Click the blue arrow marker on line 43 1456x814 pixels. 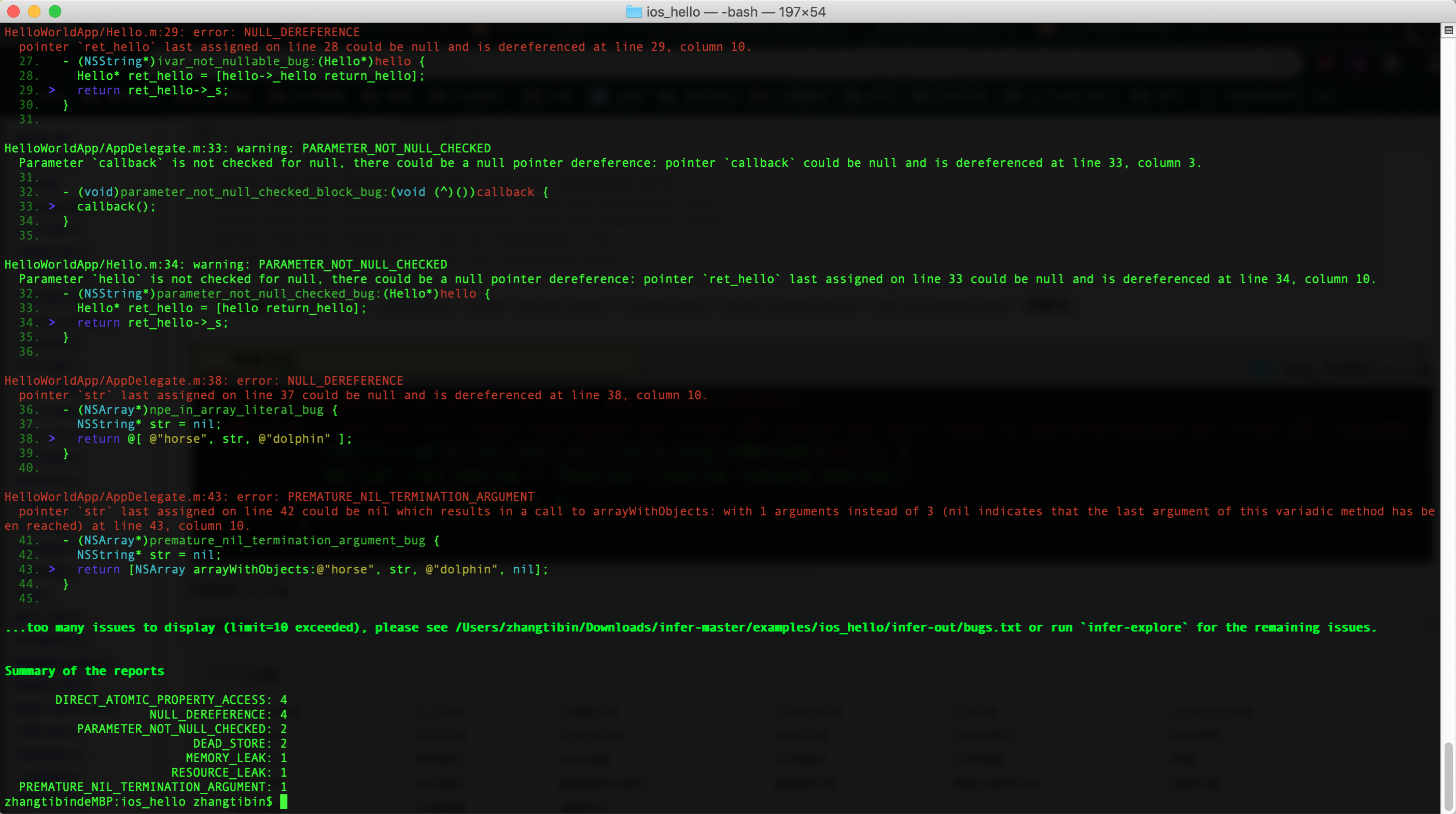(x=52, y=569)
